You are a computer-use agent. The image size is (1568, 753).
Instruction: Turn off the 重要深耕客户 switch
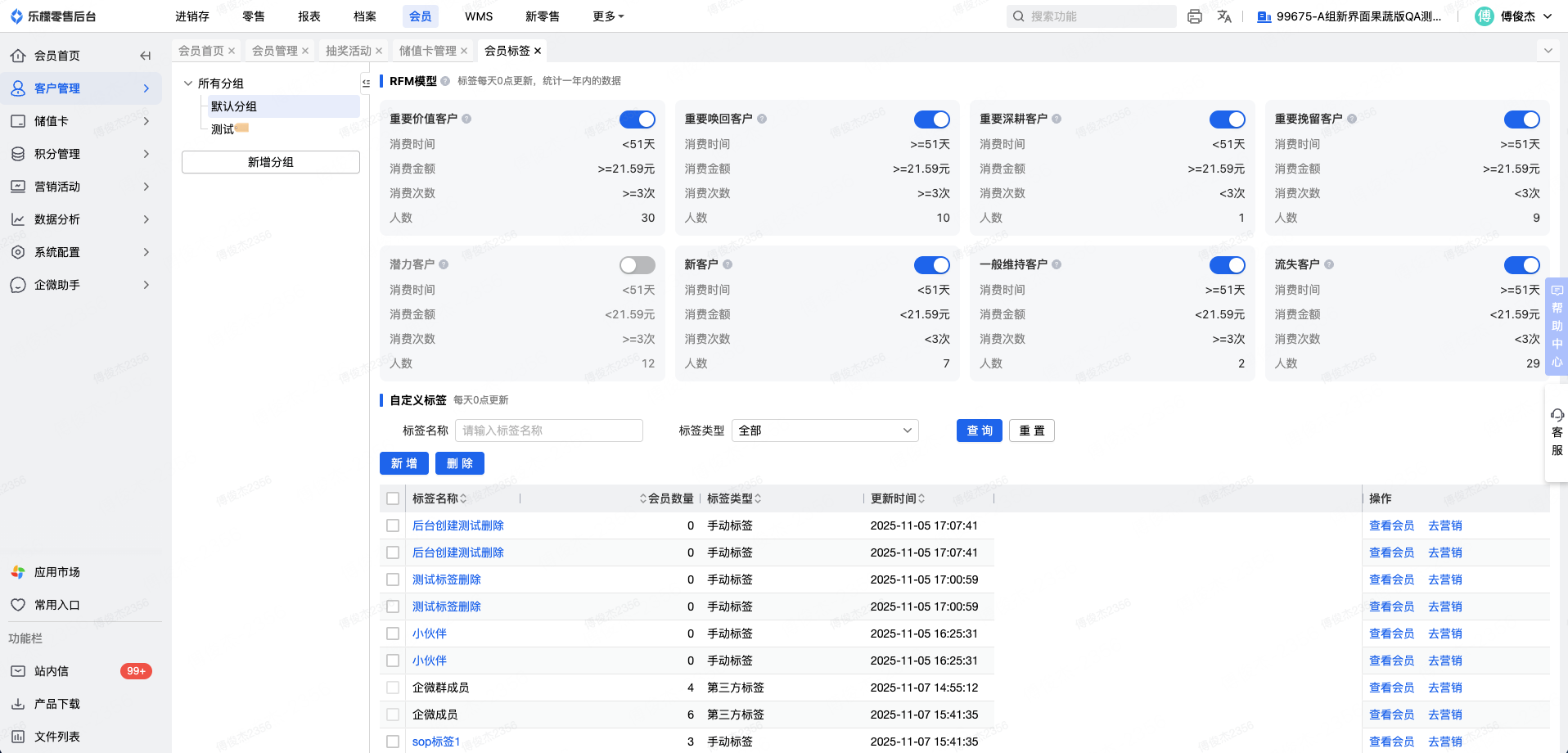(x=1228, y=119)
